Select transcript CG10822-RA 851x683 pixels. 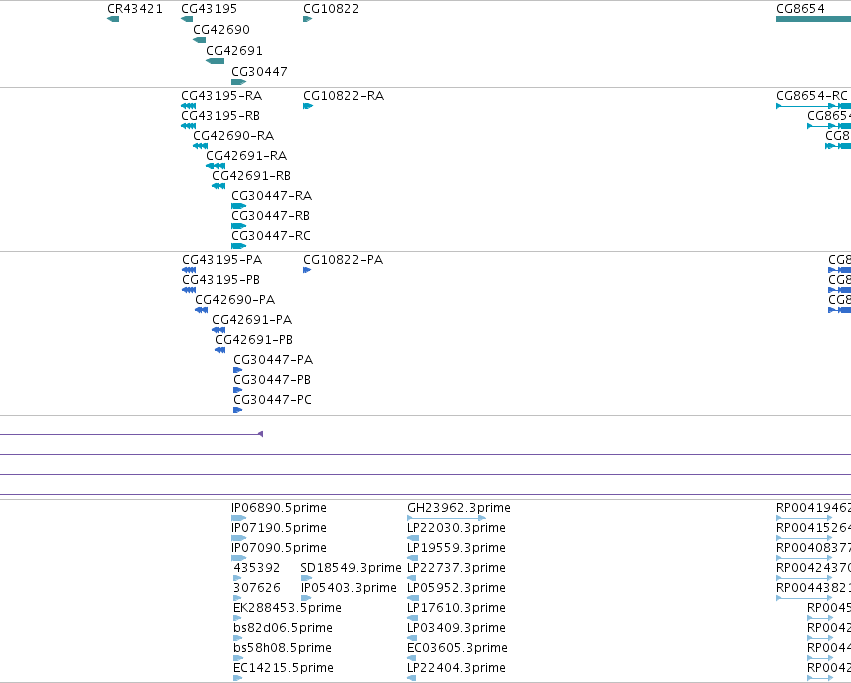(x=308, y=106)
